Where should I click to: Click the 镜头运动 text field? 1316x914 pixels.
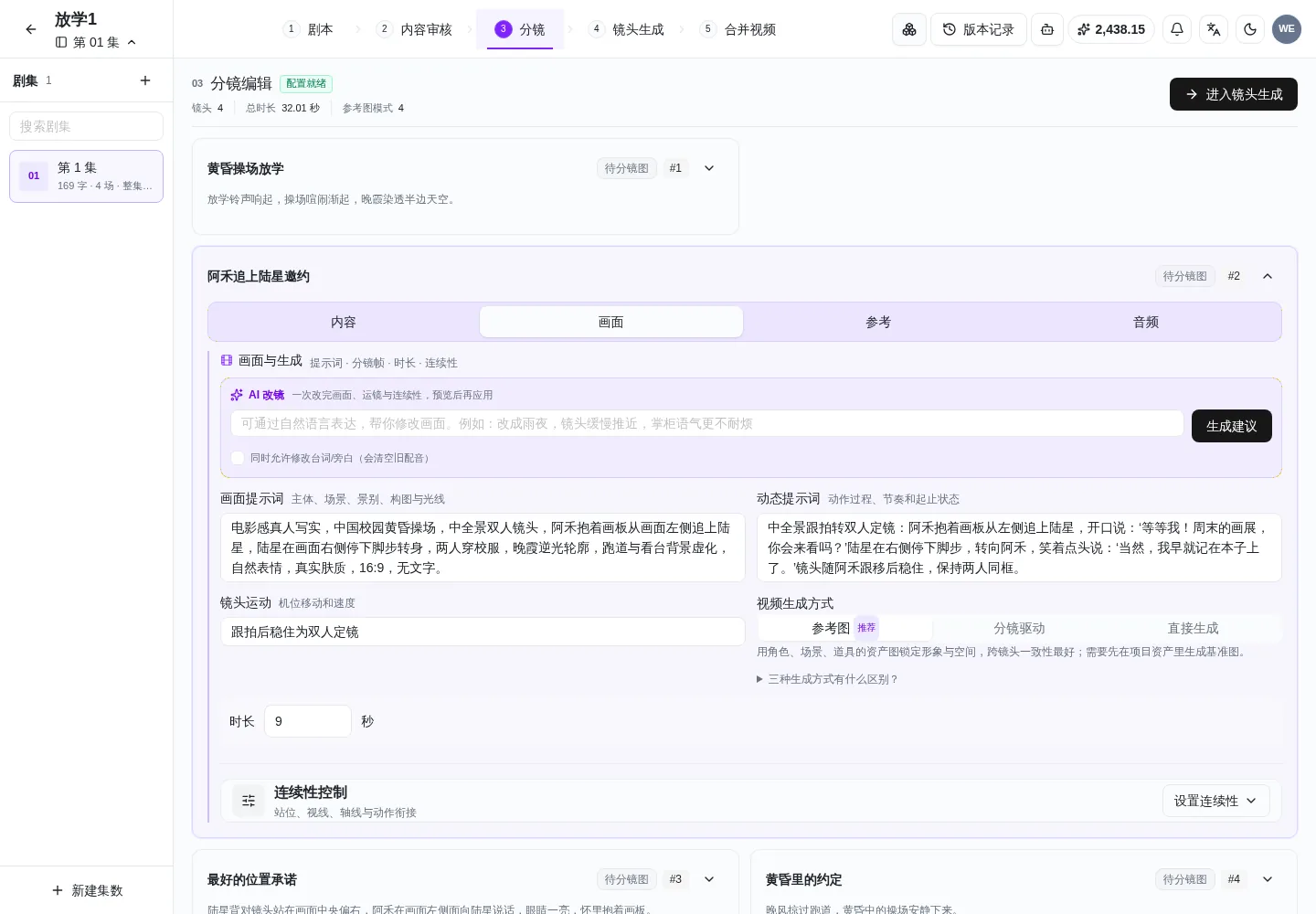(x=483, y=632)
